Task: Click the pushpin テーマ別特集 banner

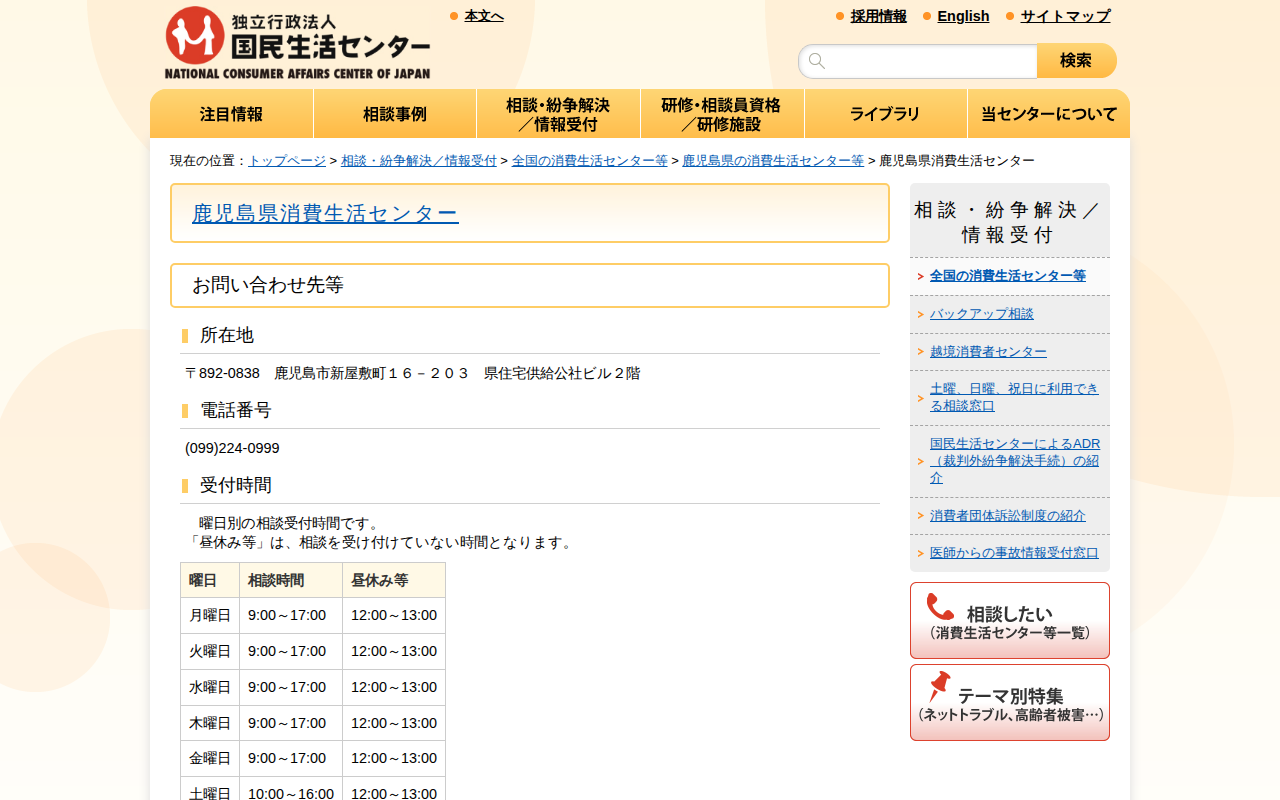Action: pos(1009,702)
